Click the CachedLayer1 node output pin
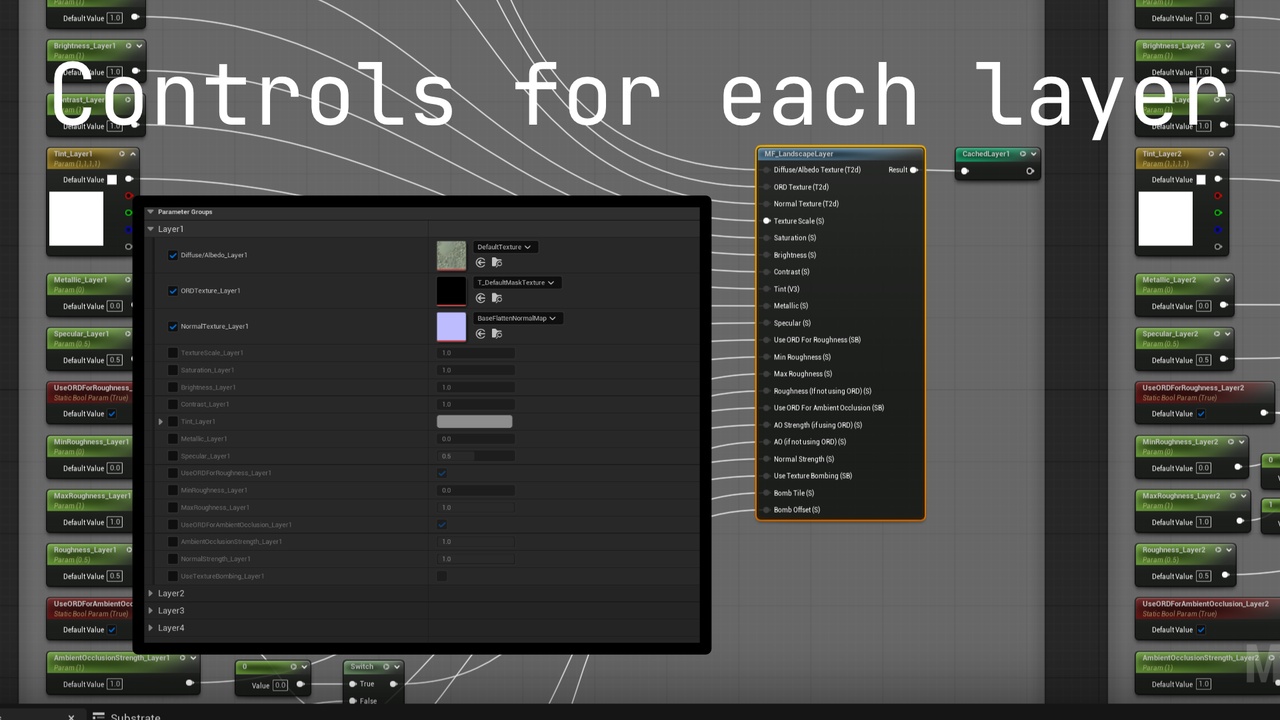This screenshot has width=1280, height=720. (x=1030, y=171)
